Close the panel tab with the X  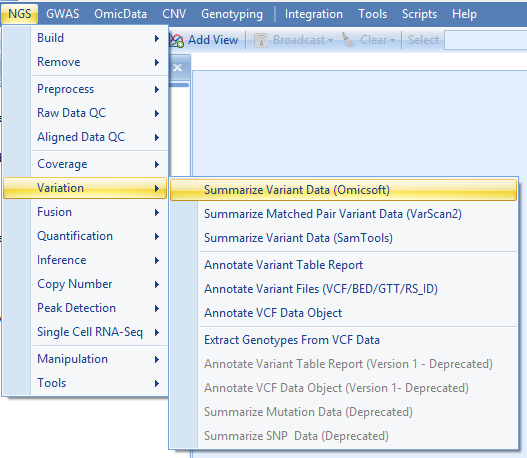point(177,68)
